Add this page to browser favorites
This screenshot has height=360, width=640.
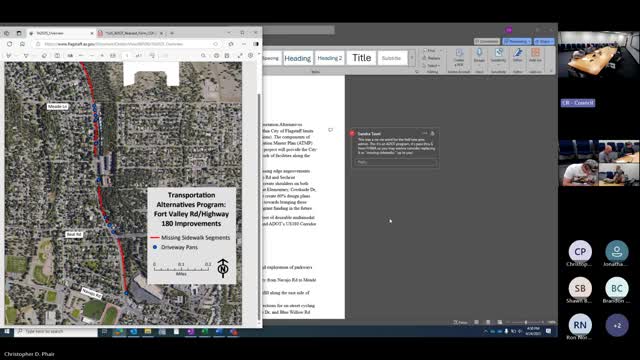pos(216,44)
